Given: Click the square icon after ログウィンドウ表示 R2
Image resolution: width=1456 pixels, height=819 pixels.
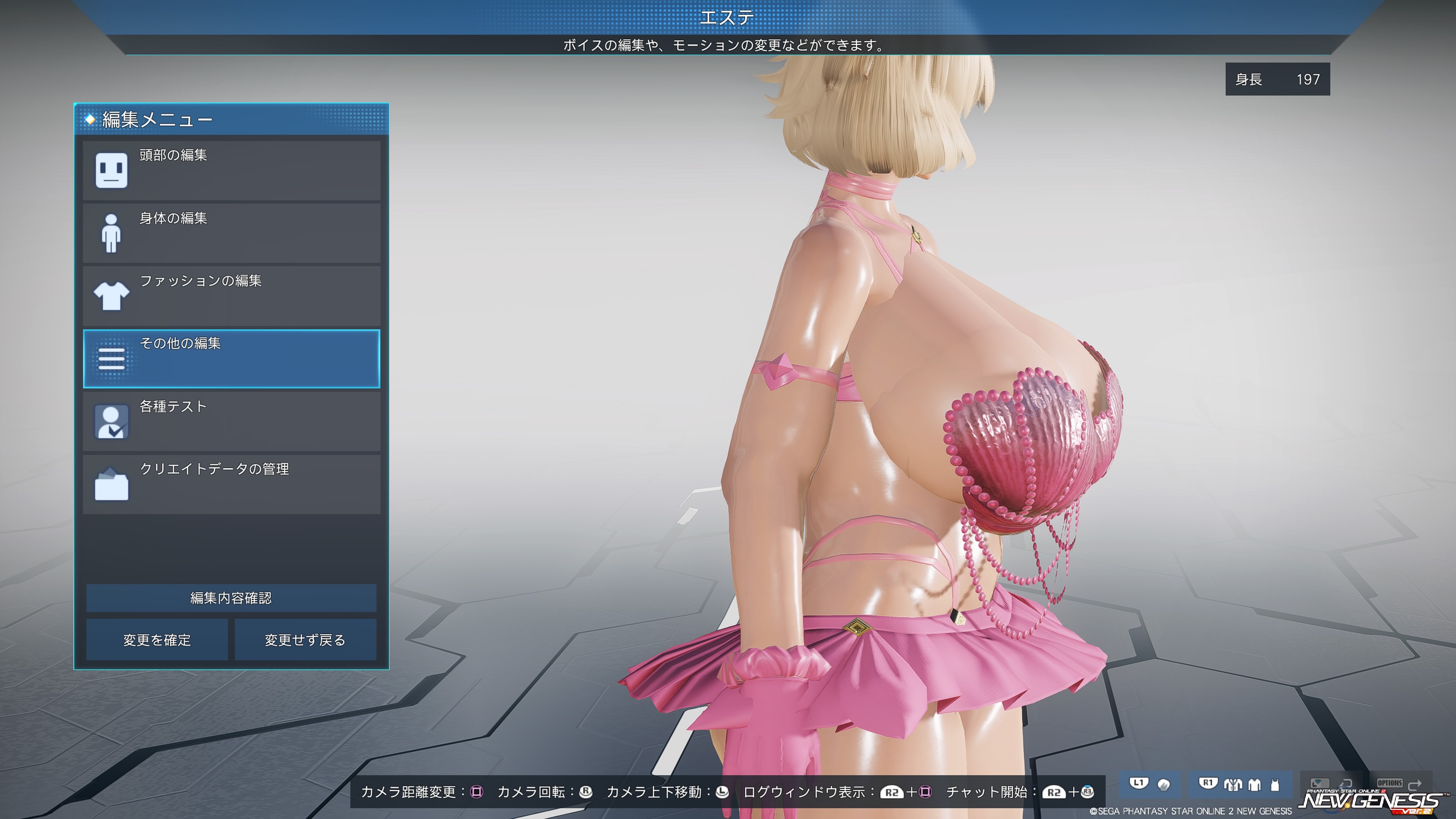Looking at the screenshot, I should click(925, 792).
